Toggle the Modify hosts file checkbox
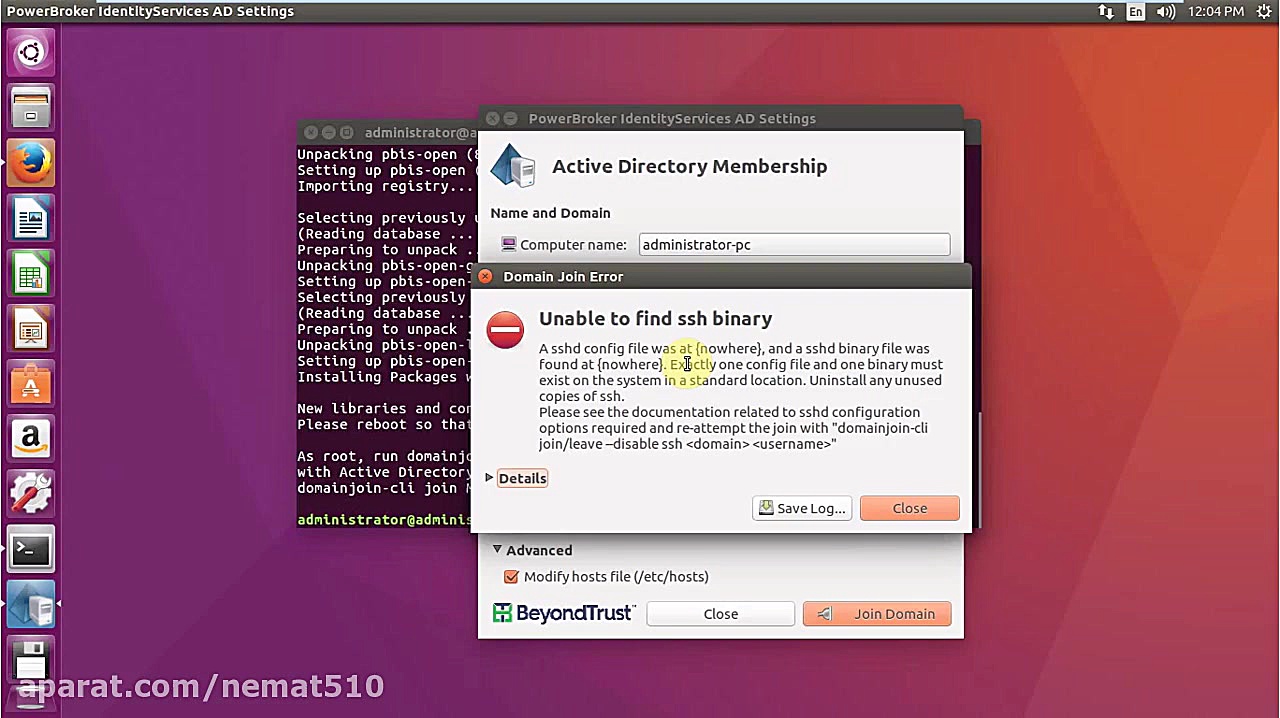Image resolution: width=1280 pixels, height=718 pixels. coord(511,576)
